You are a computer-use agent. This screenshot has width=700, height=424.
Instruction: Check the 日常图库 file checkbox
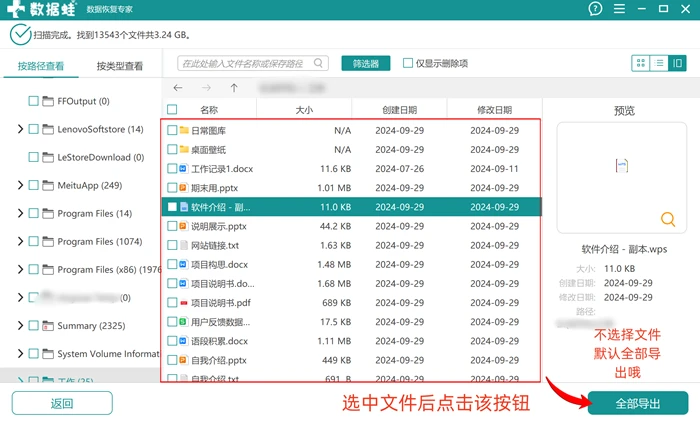click(172, 130)
